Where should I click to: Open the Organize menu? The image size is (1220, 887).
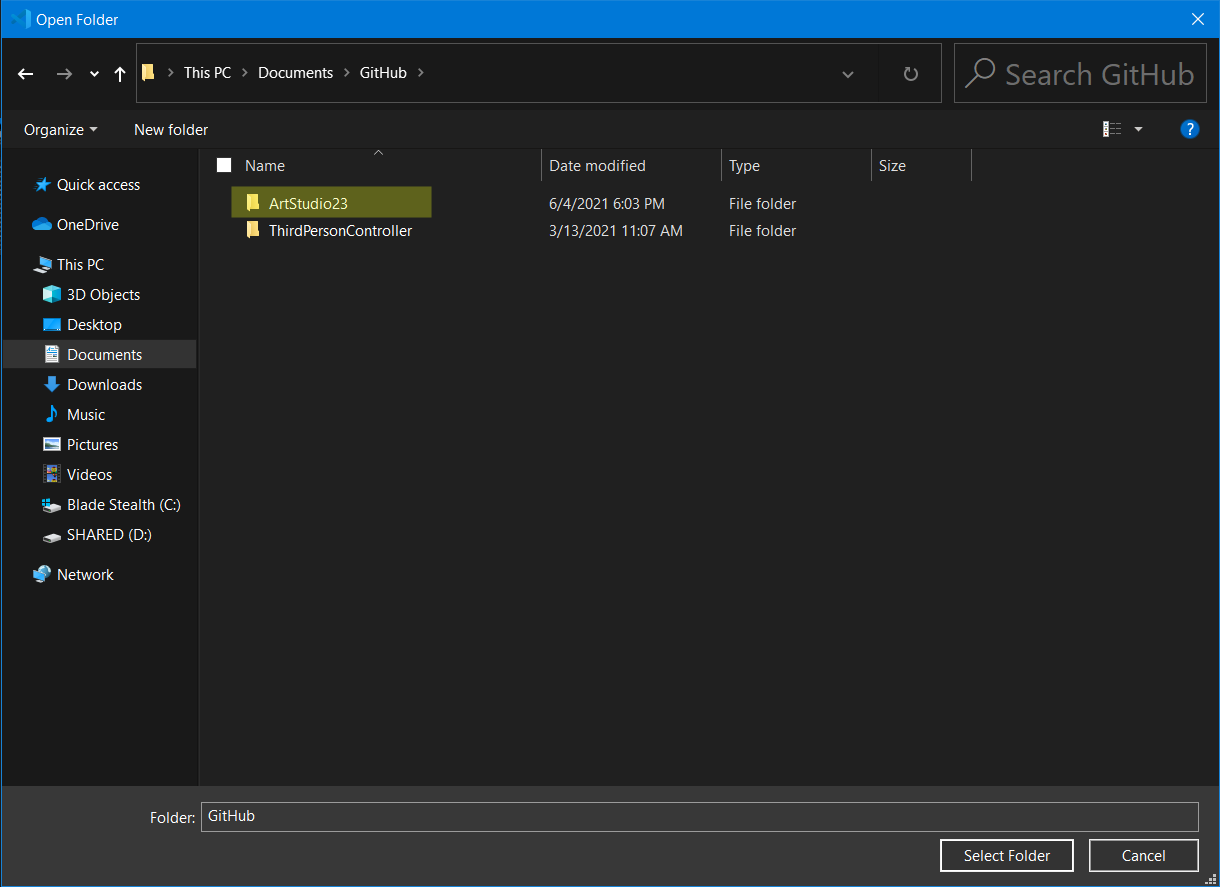pos(61,130)
